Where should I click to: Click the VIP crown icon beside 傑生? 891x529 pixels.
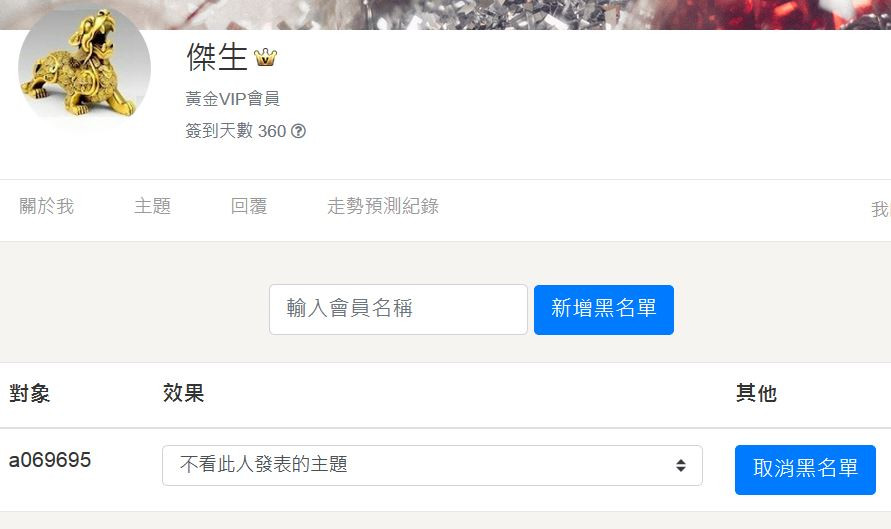coord(265,57)
